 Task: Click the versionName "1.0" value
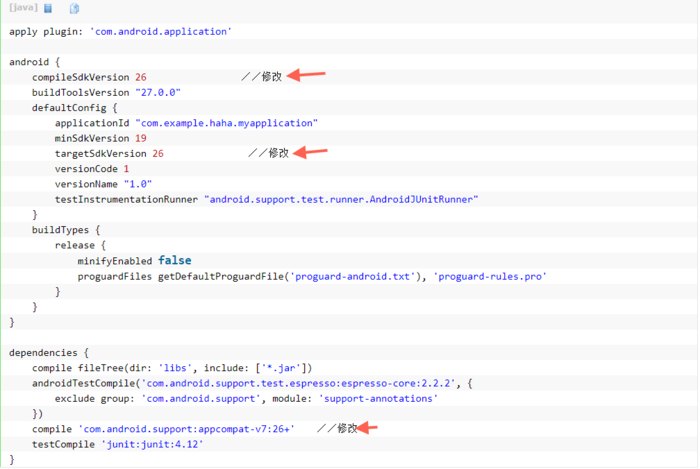[x=138, y=184]
